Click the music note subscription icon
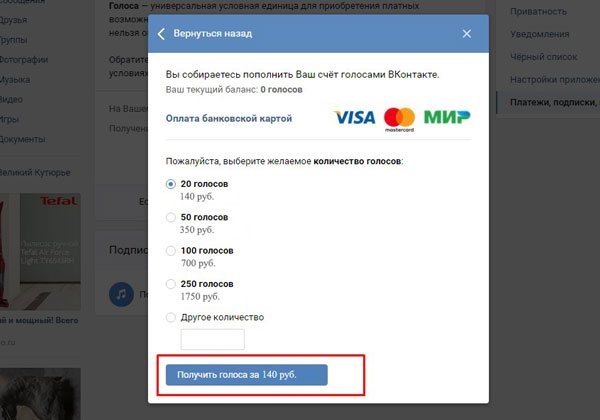The width and height of the screenshot is (600, 420). point(121,294)
